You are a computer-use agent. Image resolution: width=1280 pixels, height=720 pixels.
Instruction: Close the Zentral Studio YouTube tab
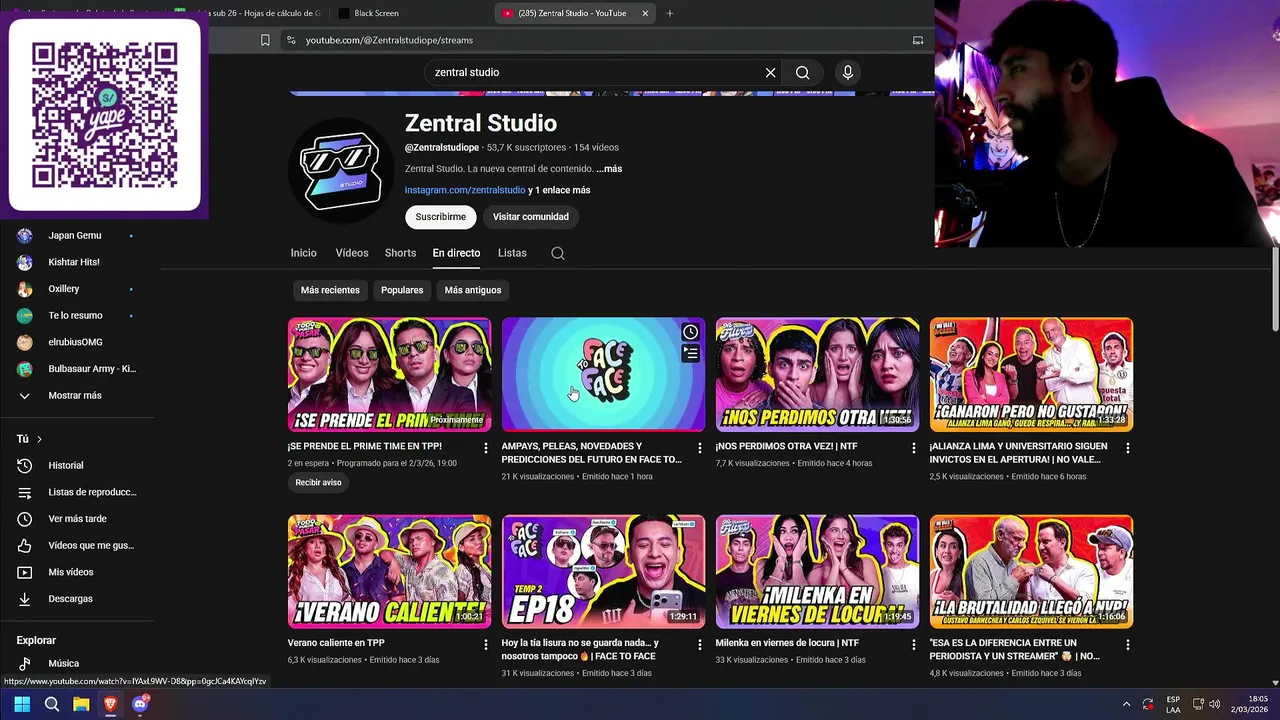[x=645, y=13]
